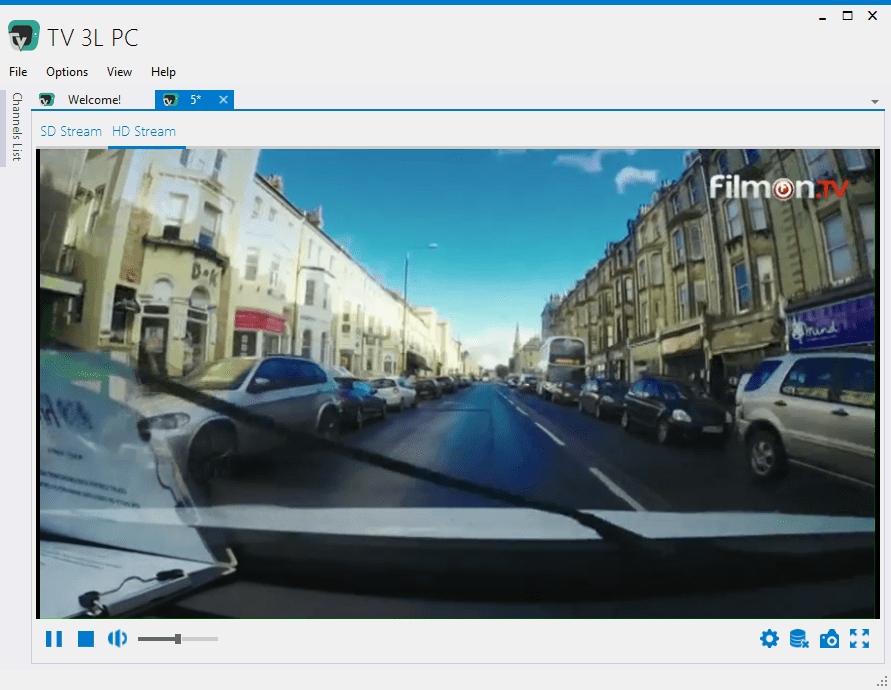
Task: Open the Help menu
Action: [163, 72]
